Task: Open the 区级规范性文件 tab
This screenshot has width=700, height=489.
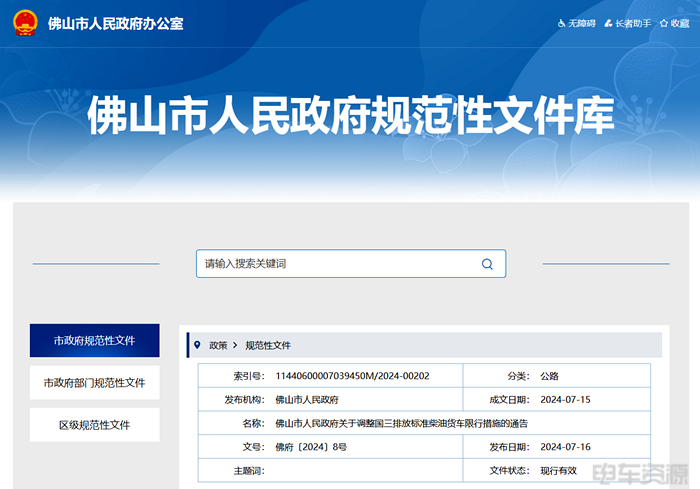Action: click(x=94, y=425)
